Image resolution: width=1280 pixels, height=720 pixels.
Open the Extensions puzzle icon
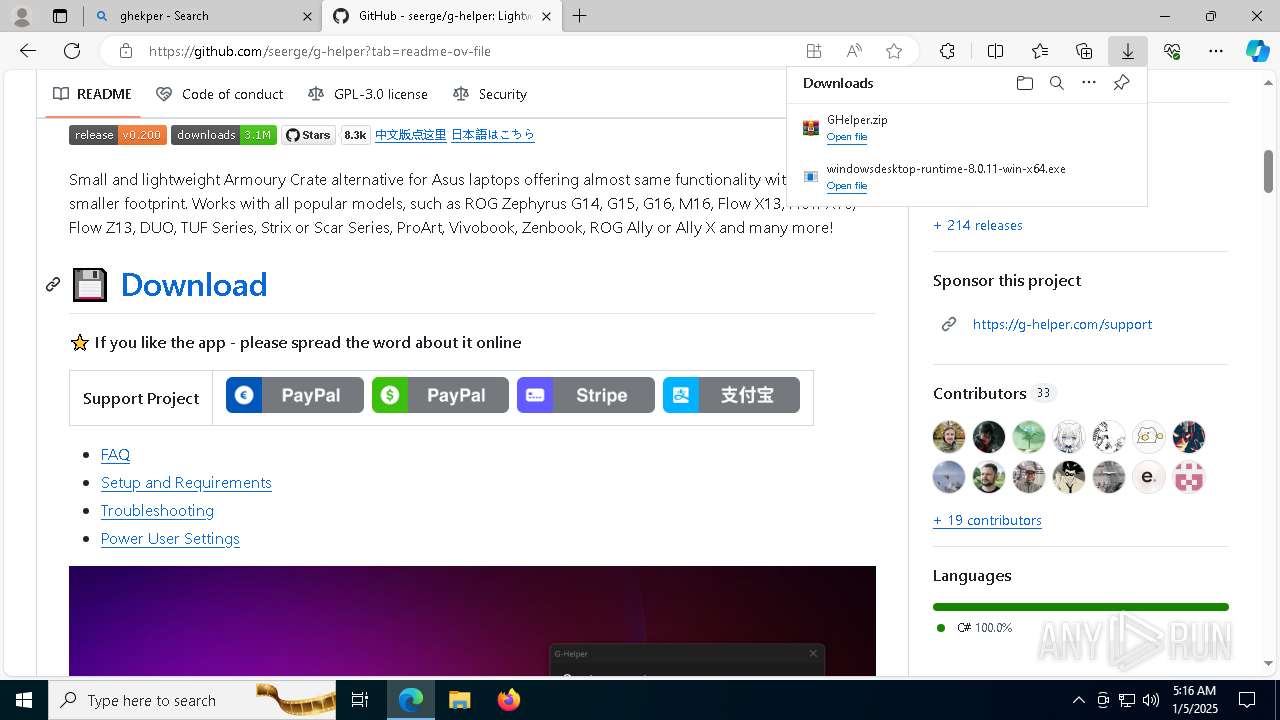point(947,51)
